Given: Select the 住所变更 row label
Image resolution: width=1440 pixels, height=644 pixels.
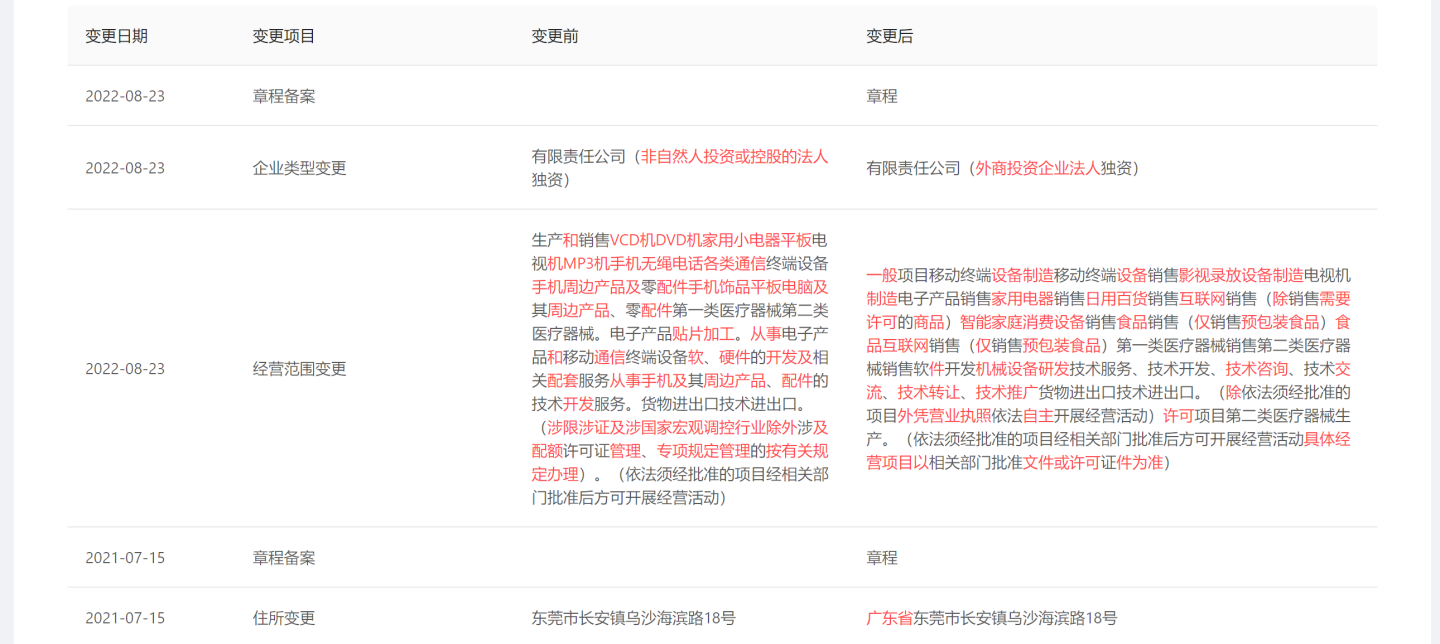Looking at the screenshot, I should pos(283,618).
